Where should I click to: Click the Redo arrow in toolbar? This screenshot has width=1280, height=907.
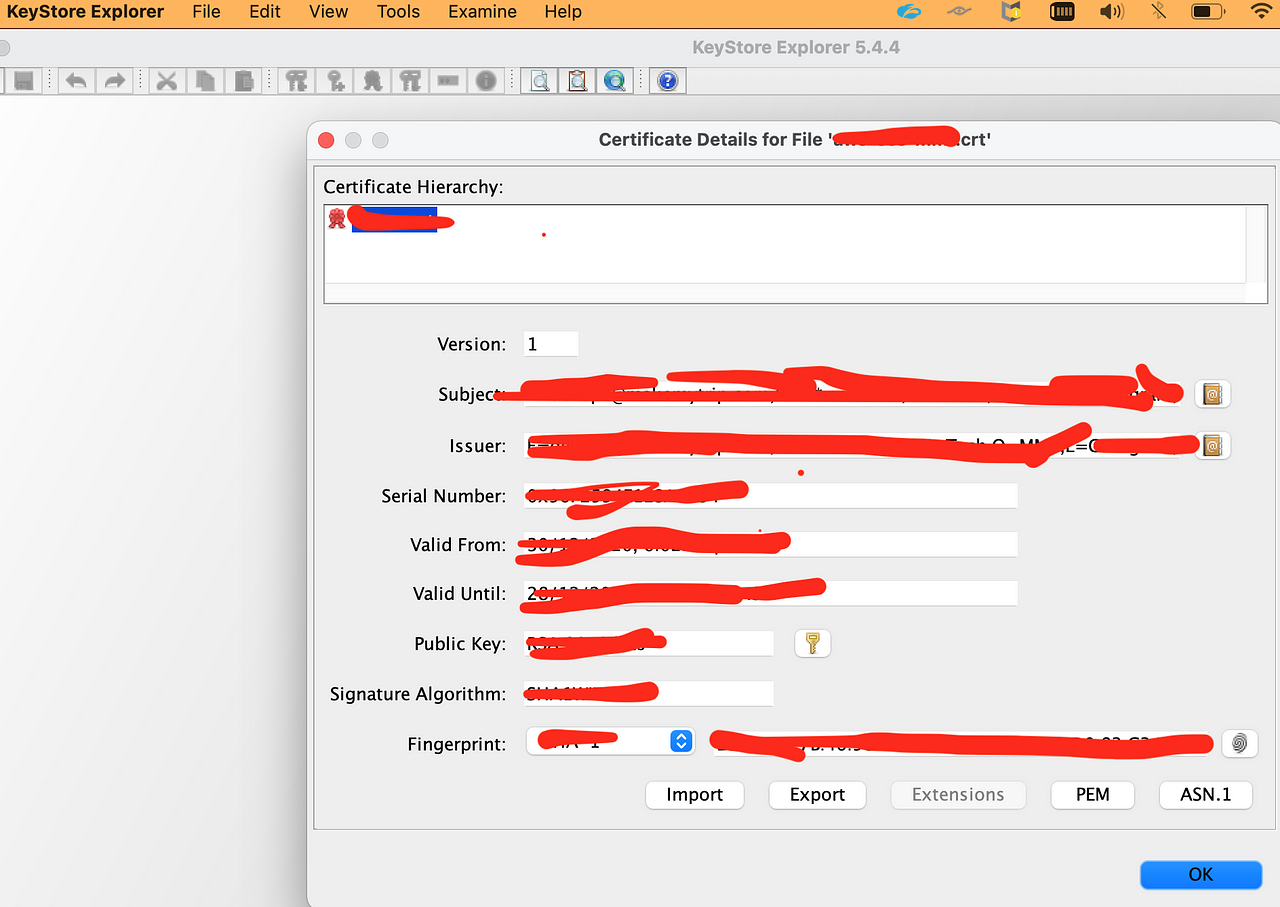(115, 81)
